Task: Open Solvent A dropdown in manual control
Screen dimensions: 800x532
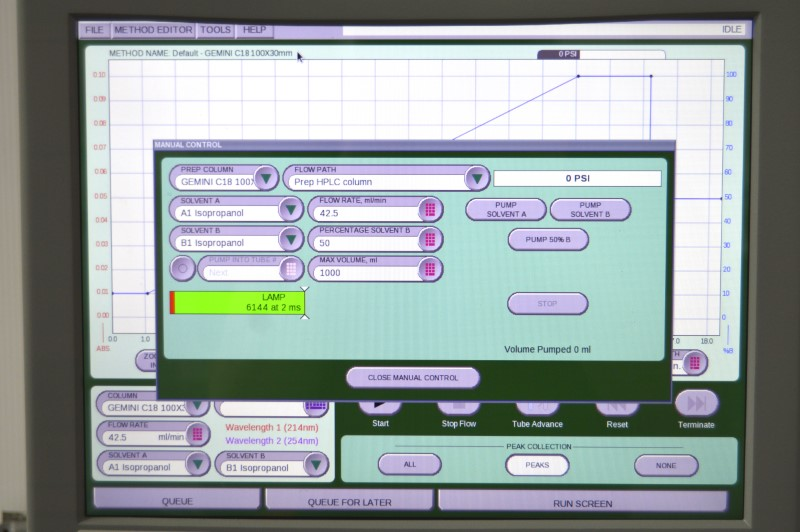Action: (290, 209)
